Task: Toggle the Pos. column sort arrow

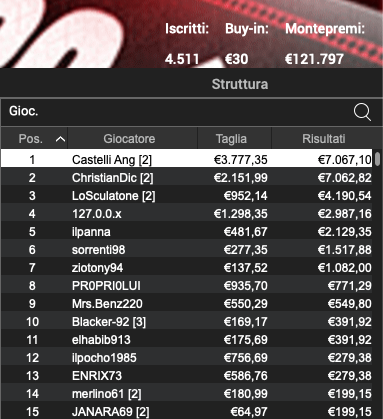Action: [60, 139]
